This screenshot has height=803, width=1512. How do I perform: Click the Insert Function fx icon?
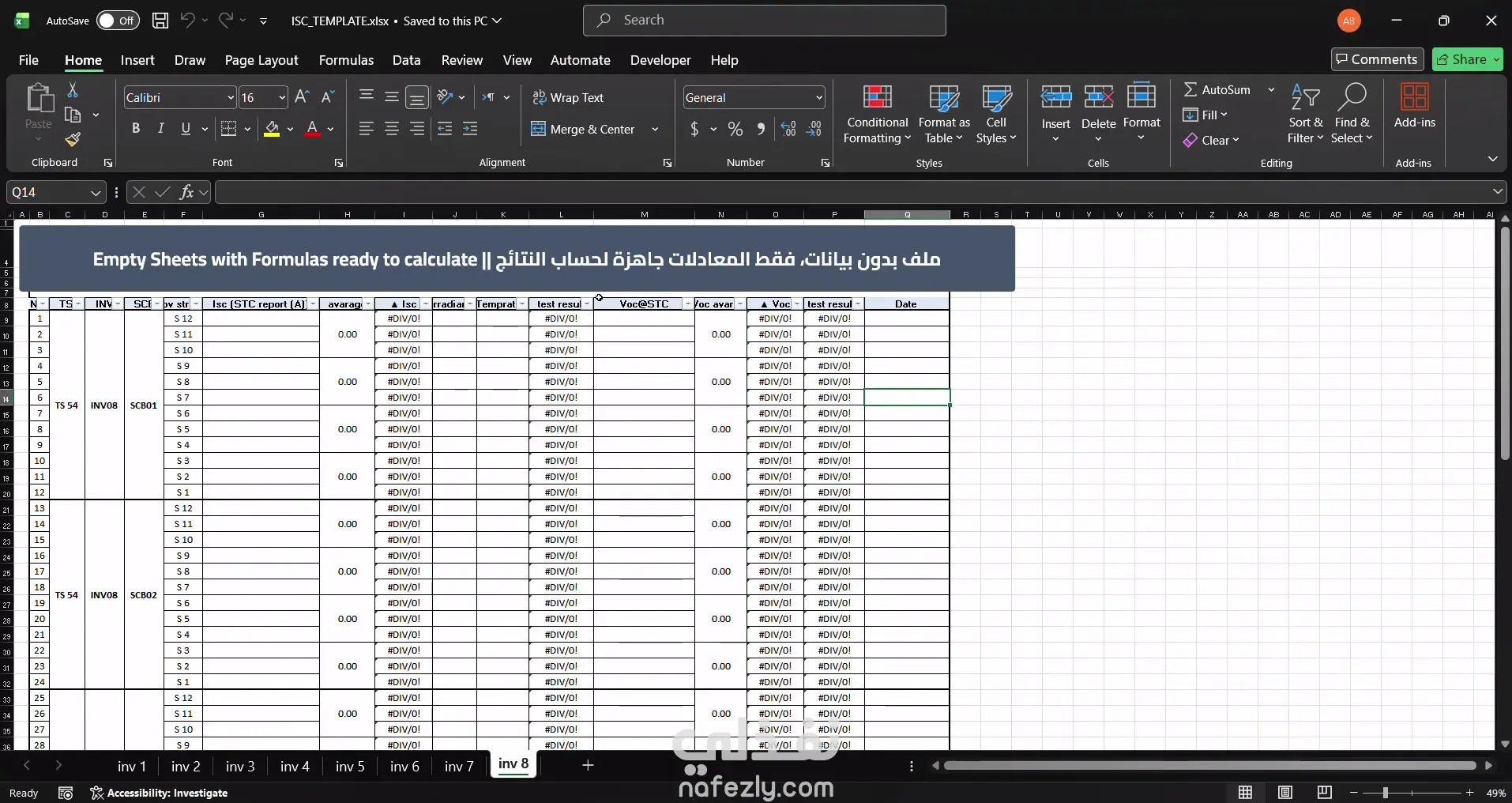(x=187, y=192)
